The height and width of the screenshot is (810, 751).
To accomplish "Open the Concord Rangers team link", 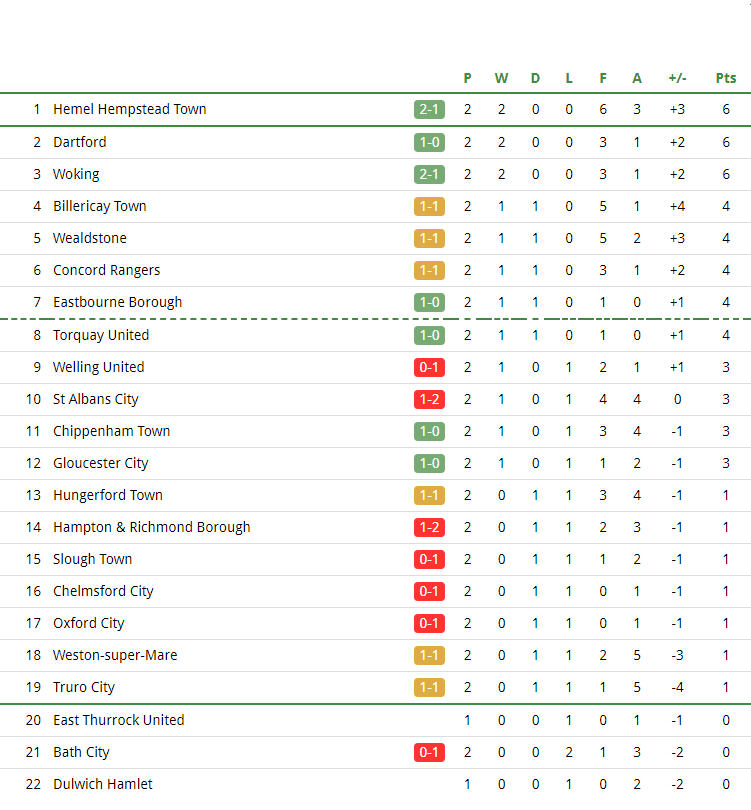I will coord(106,270).
